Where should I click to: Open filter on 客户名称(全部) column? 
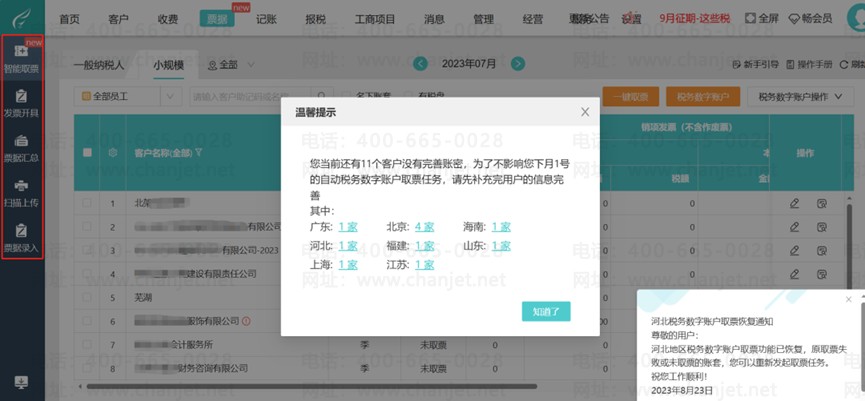[x=198, y=153]
